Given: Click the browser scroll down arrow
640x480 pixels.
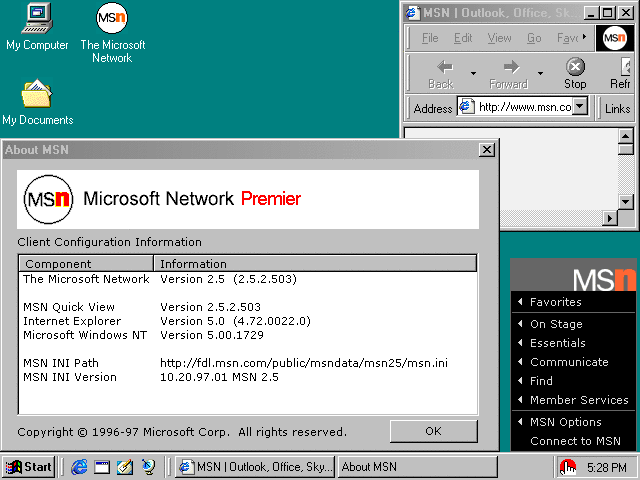Looking at the screenshot, I should [625, 201].
